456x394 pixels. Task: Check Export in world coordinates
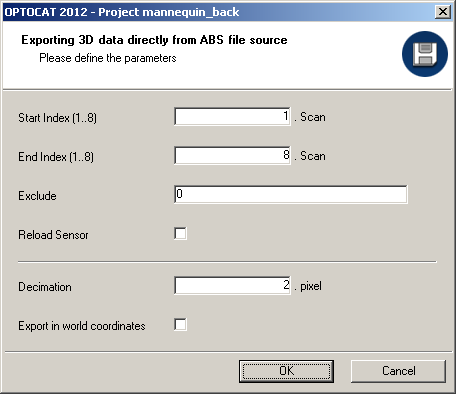(x=180, y=324)
